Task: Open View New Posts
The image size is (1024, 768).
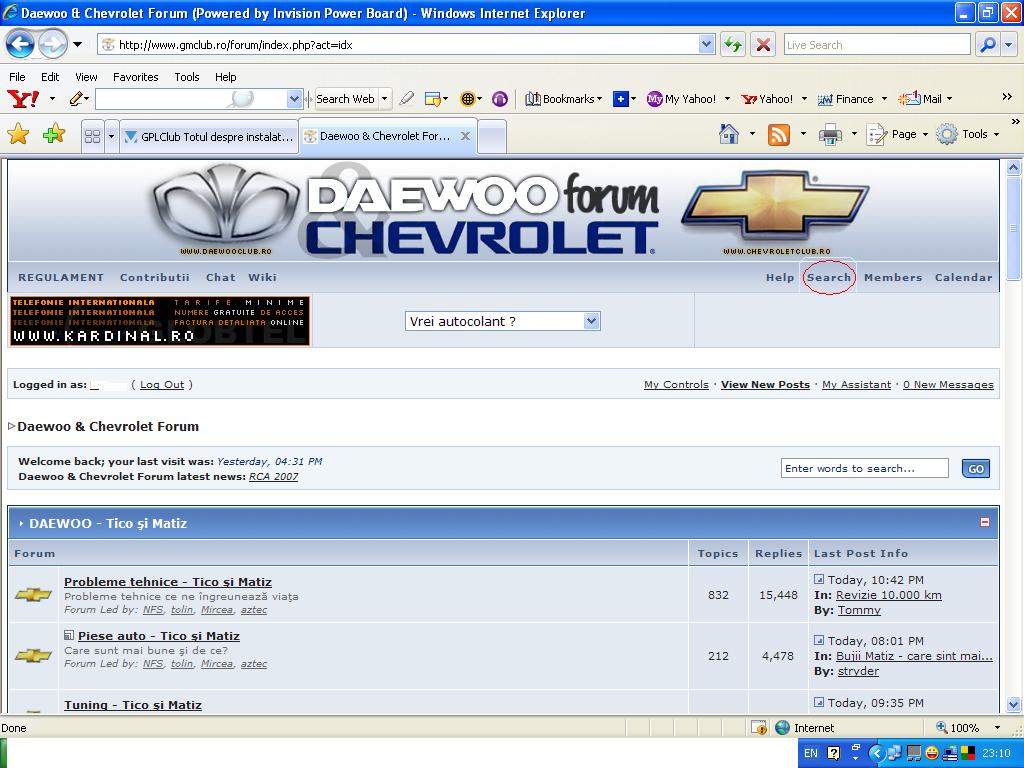Action: 765,385
